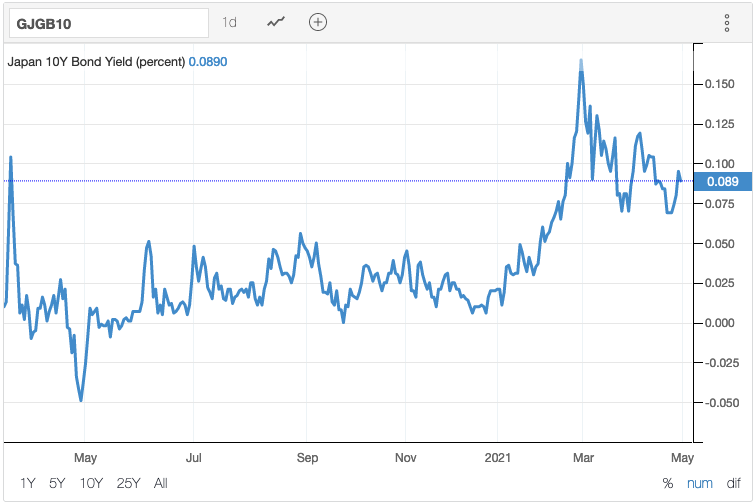This screenshot has width=754, height=504.
Task: Show the 10Y time range
Action: (x=91, y=483)
